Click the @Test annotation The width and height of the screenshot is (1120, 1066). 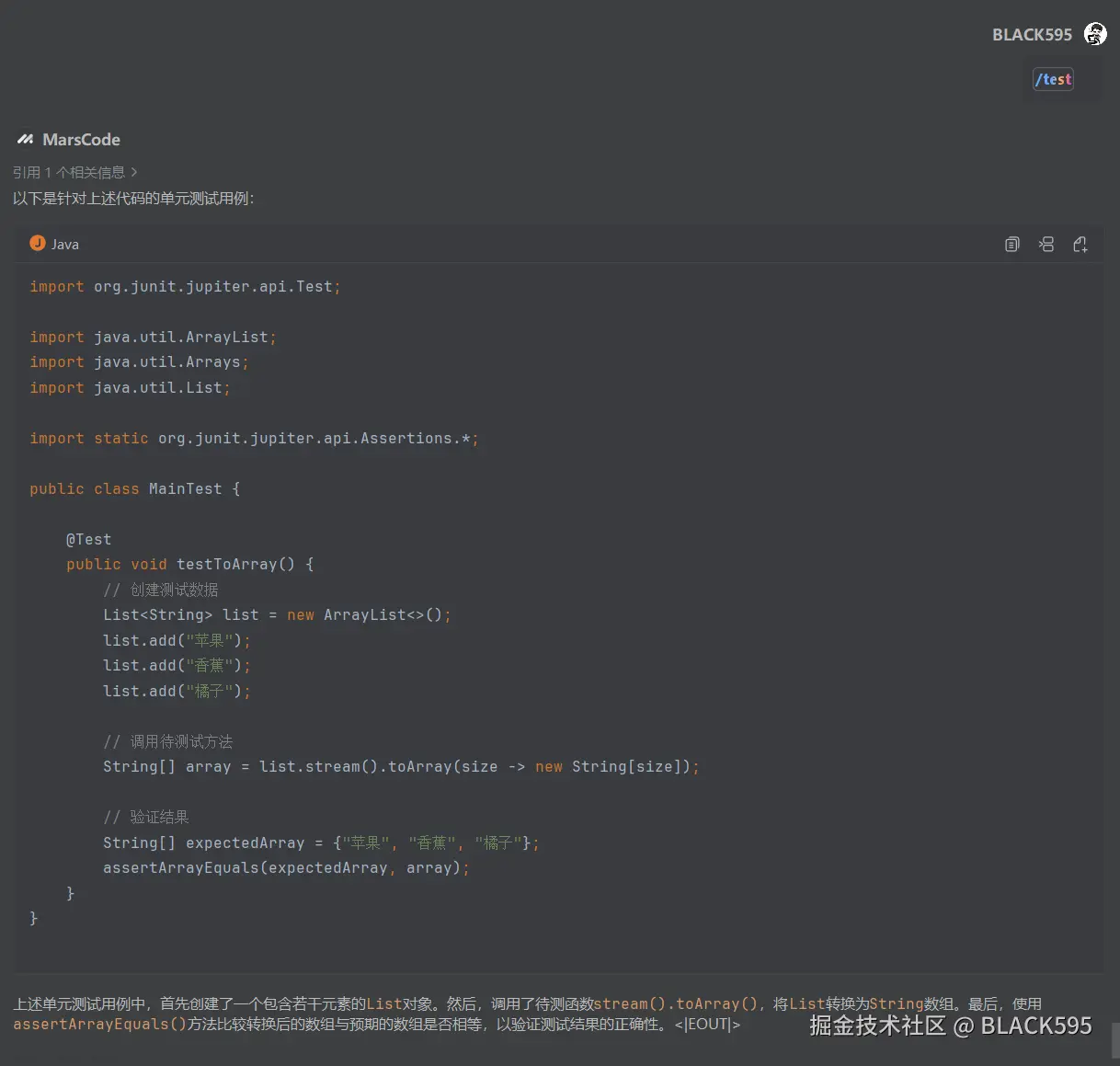point(88,539)
